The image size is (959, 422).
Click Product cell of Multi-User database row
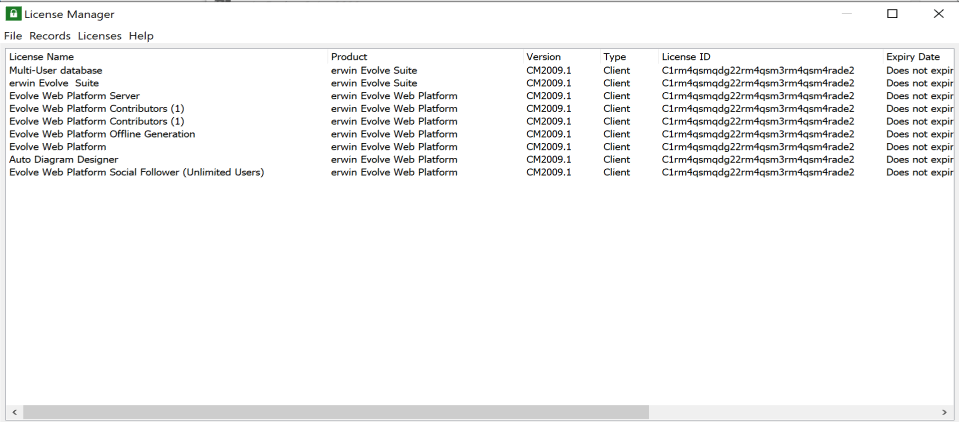[x=374, y=70]
